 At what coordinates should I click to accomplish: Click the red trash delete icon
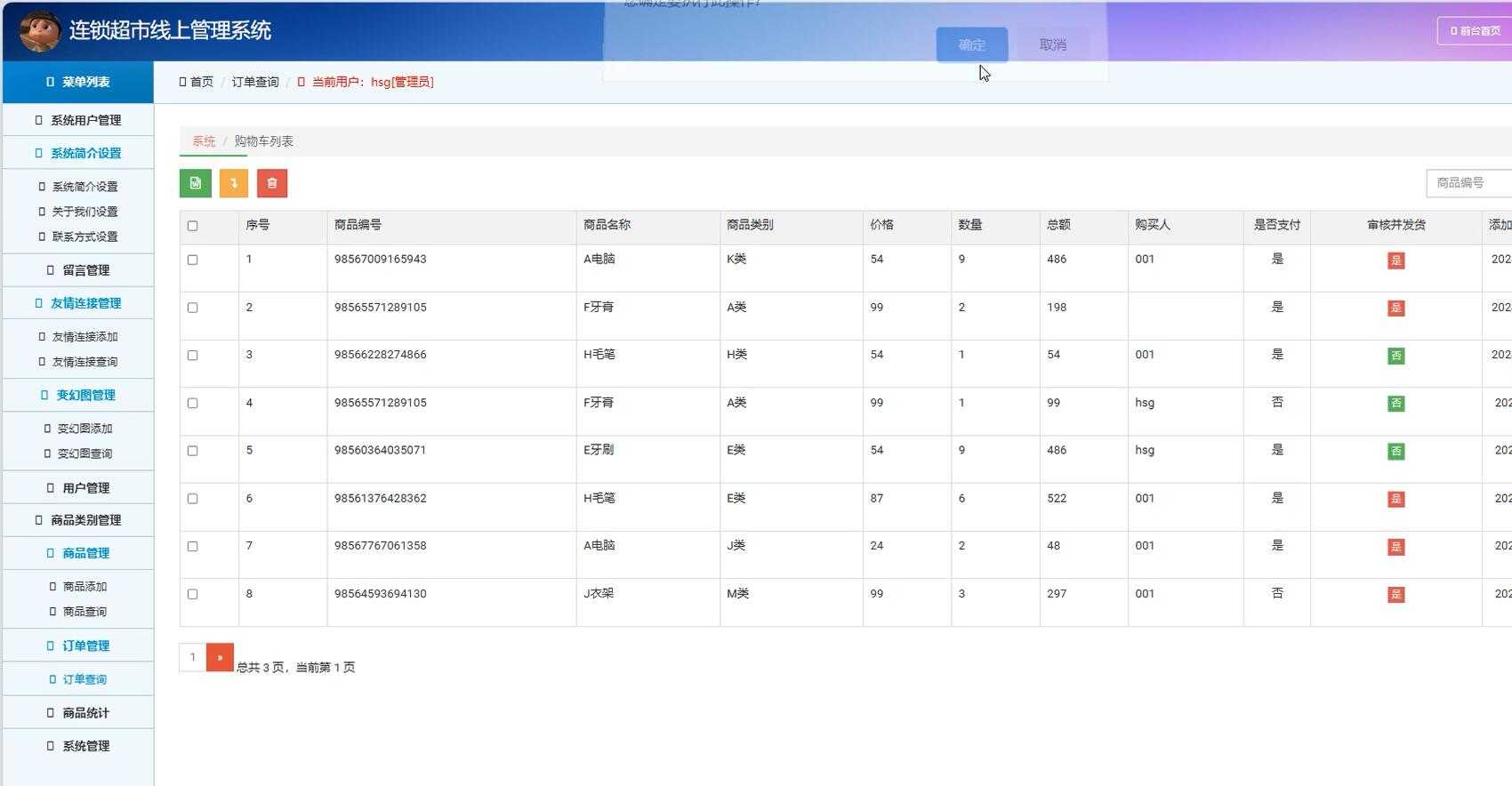(272, 183)
